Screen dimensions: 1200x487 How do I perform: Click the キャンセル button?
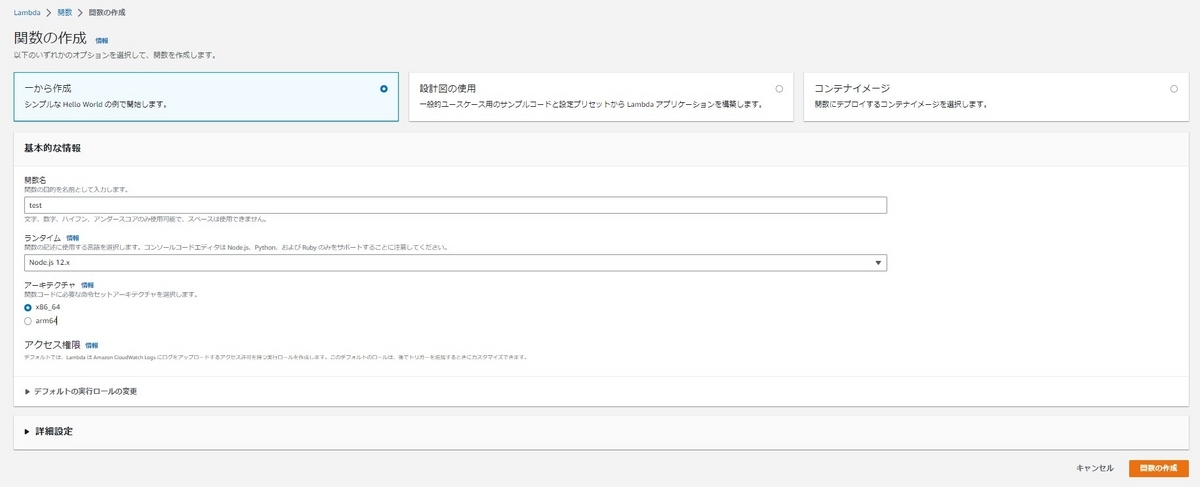click(1094, 468)
